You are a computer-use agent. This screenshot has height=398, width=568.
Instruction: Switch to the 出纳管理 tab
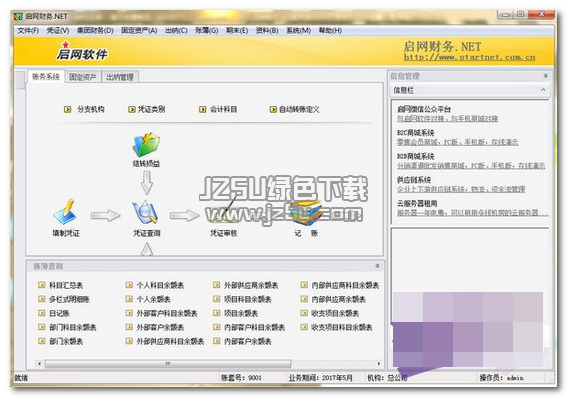click(120, 77)
